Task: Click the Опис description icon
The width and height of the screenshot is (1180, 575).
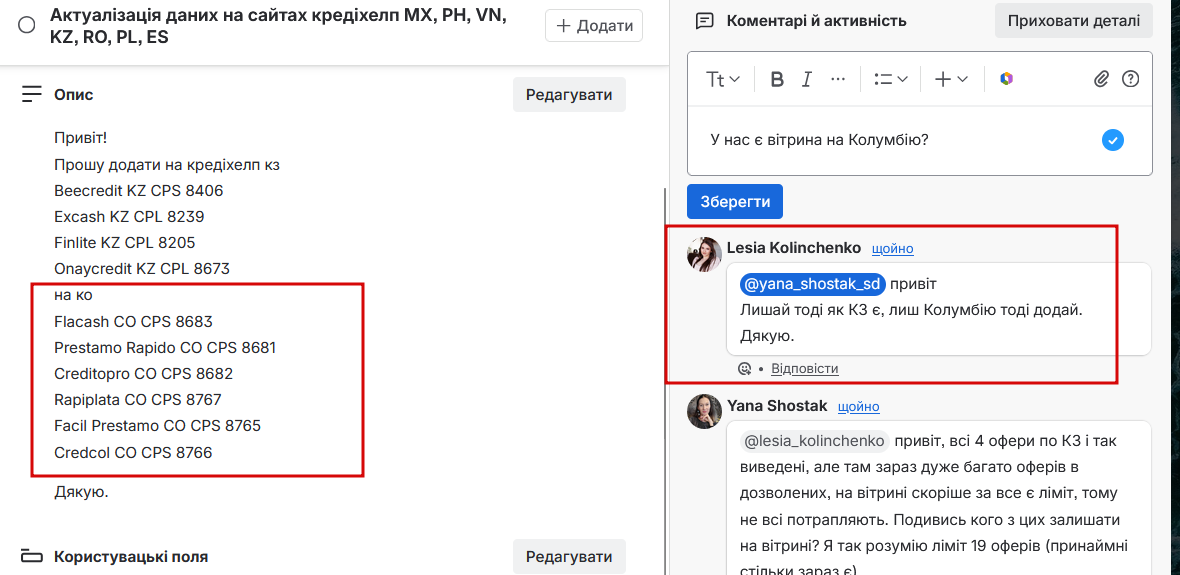Action: point(32,94)
